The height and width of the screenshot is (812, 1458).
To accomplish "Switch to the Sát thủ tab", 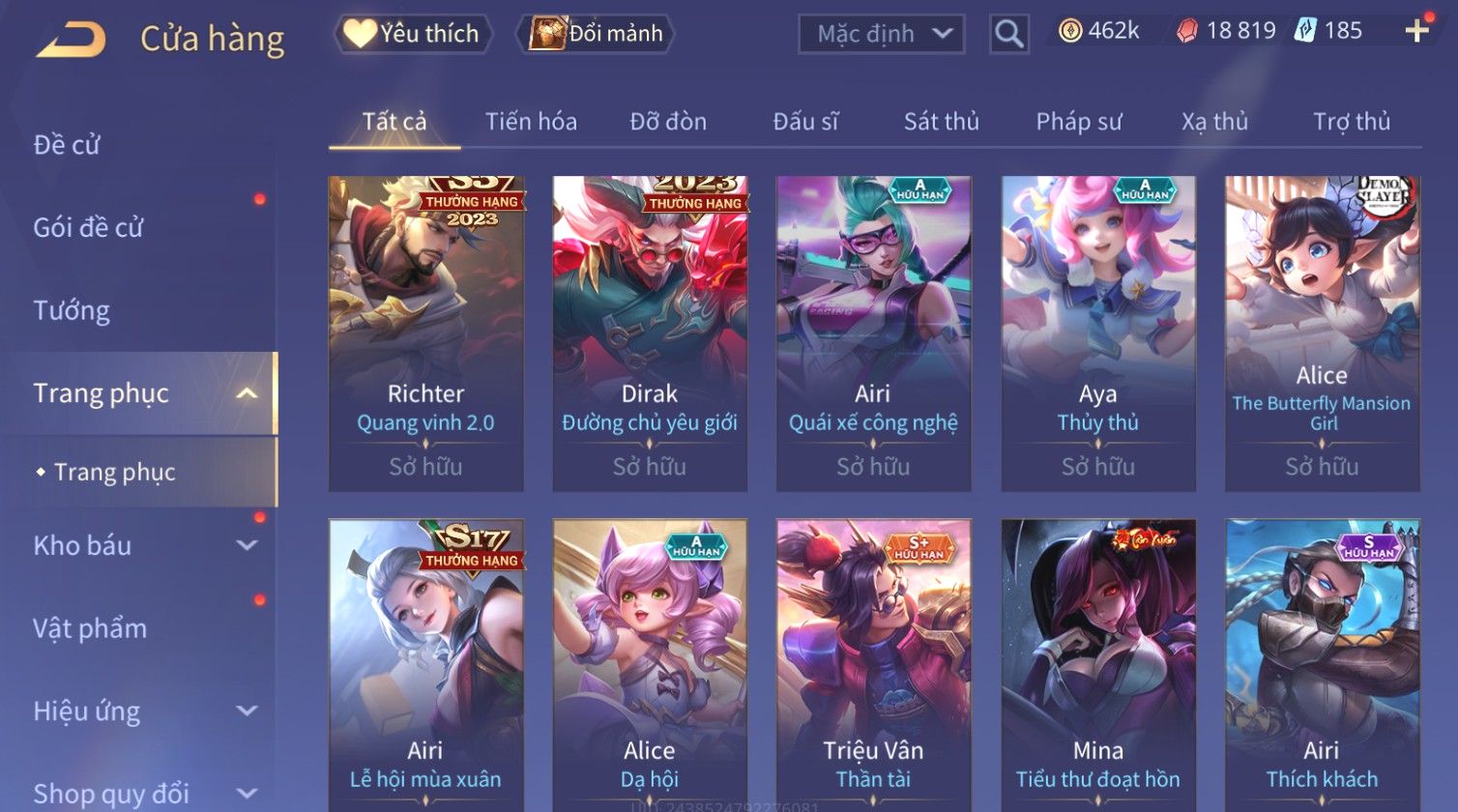I will [941, 122].
